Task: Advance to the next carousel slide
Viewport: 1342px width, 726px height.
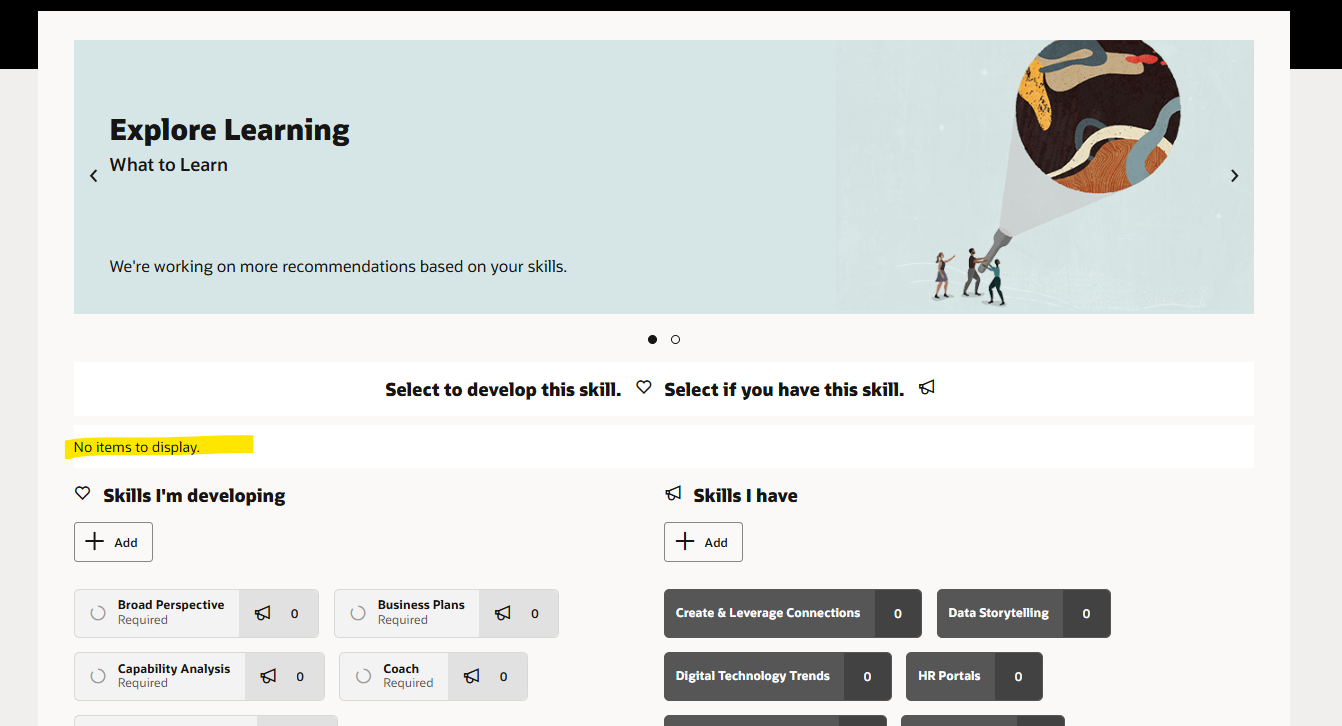Action: click(x=1234, y=176)
